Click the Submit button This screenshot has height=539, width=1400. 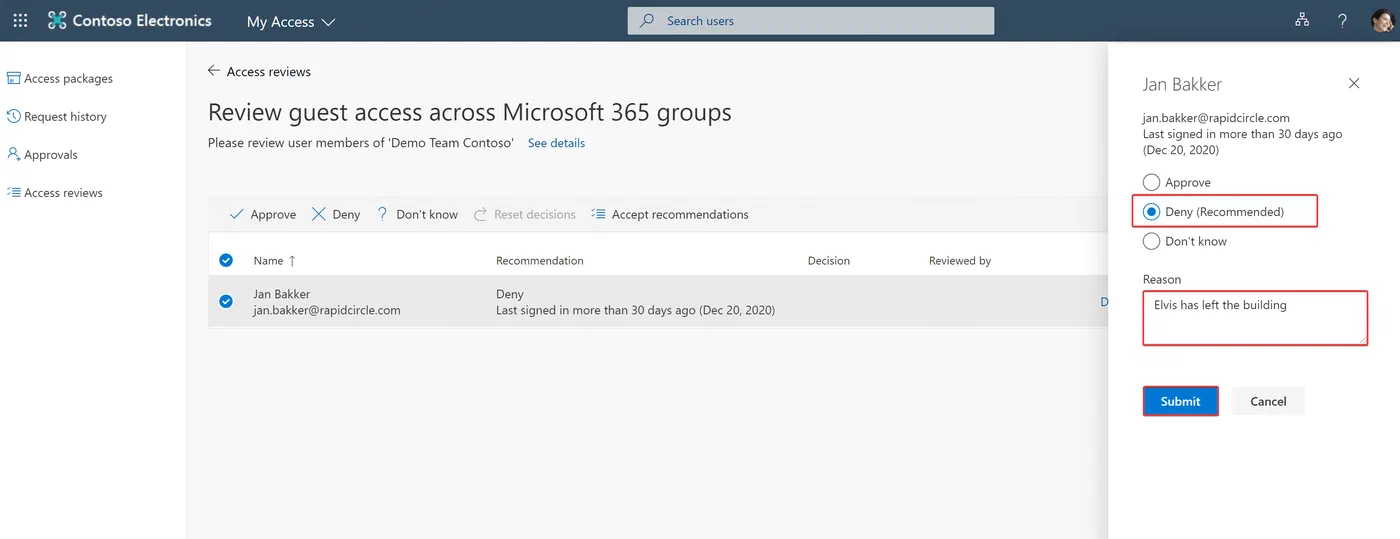point(1180,401)
